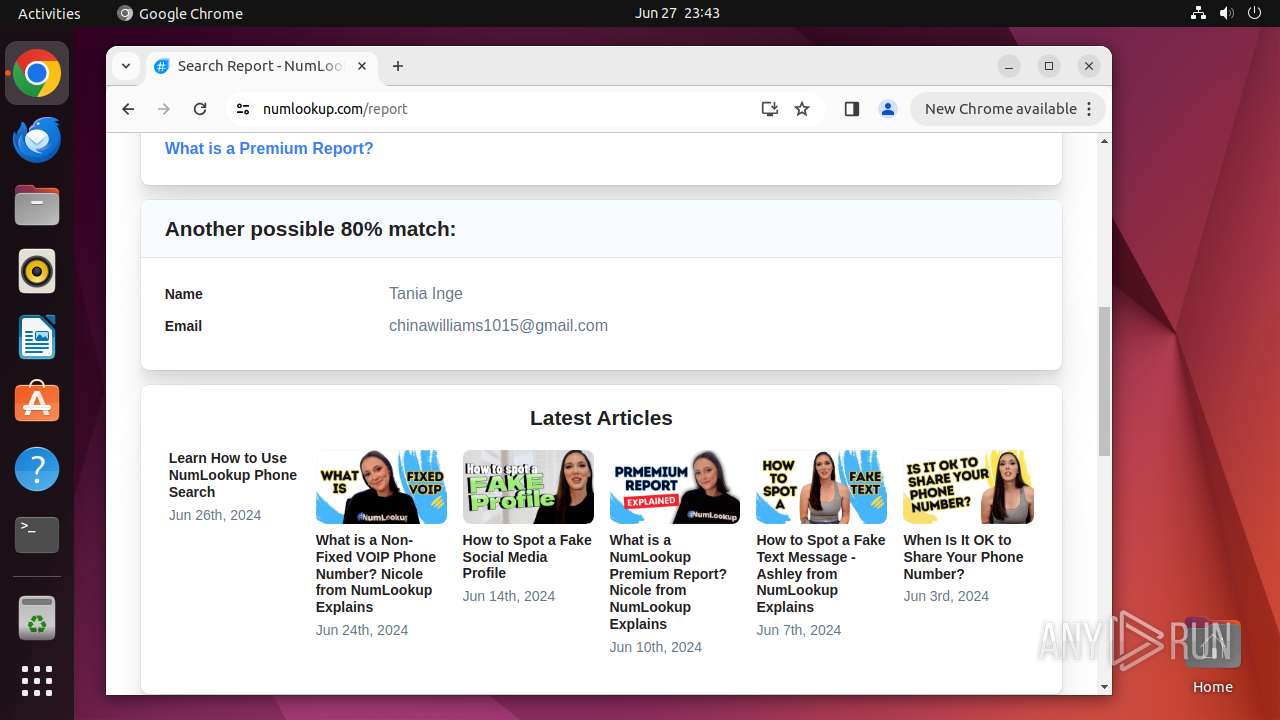
Task: Reload the numlookup report page
Action: pyautogui.click(x=200, y=109)
